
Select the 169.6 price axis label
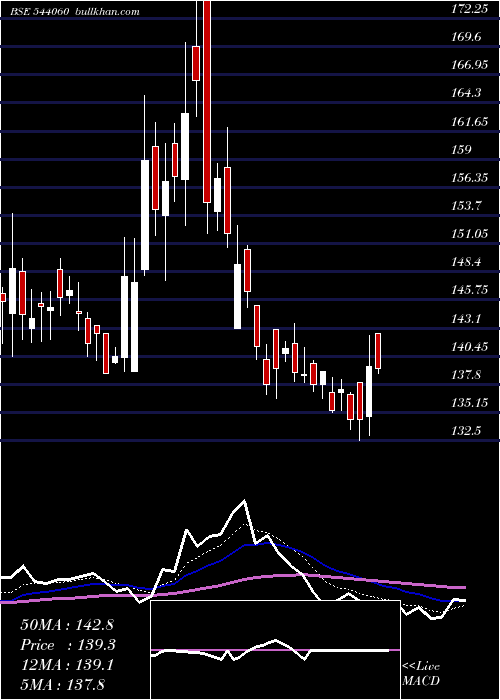tap(467, 37)
